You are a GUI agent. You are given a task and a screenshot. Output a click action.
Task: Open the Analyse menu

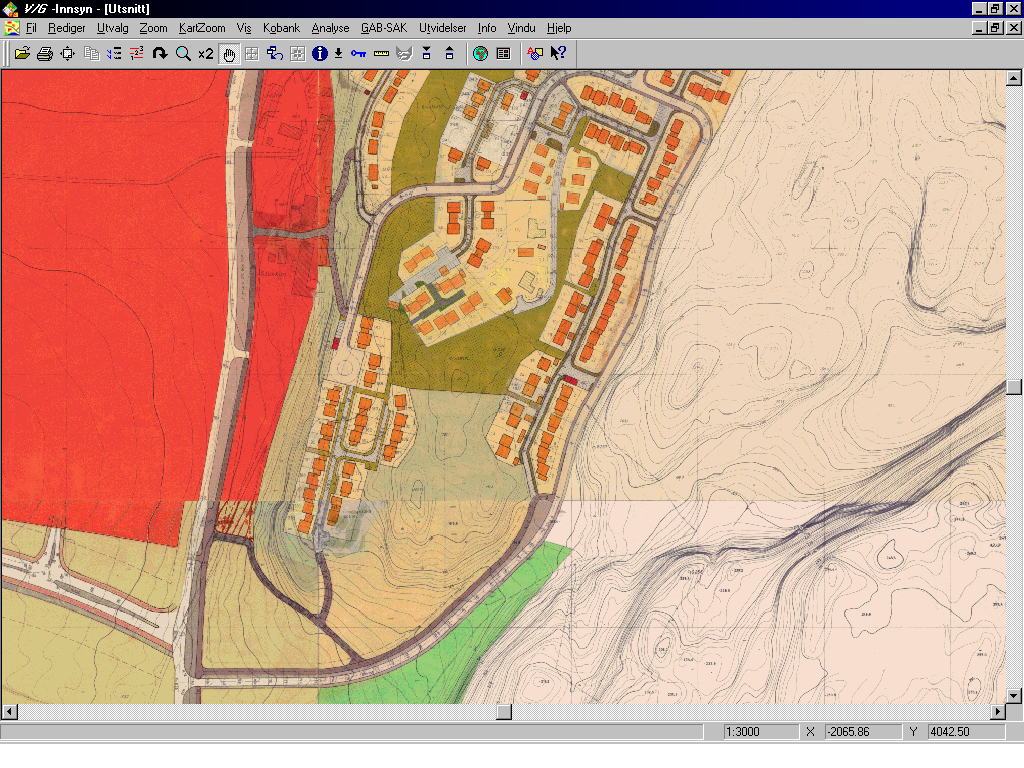click(x=330, y=28)
